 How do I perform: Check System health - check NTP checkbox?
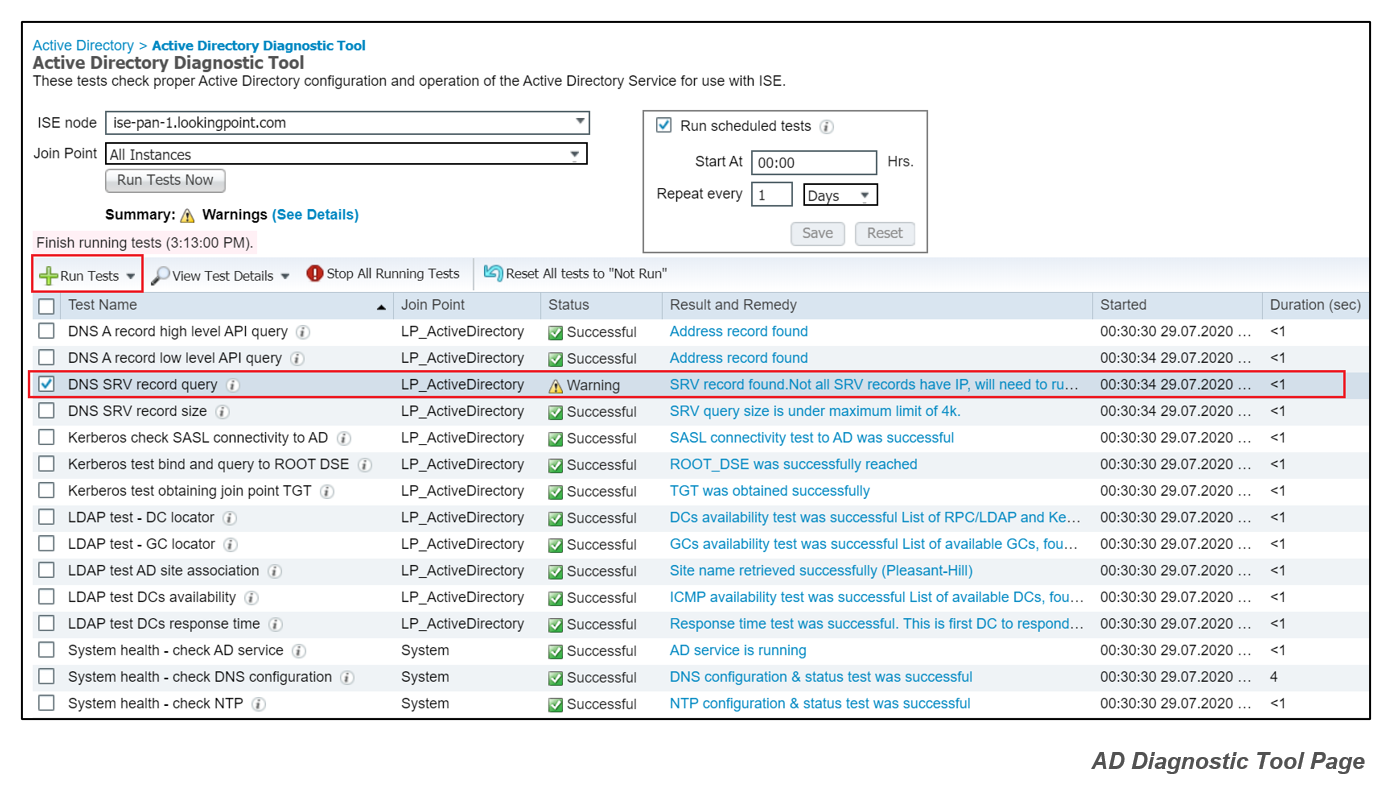46,703
